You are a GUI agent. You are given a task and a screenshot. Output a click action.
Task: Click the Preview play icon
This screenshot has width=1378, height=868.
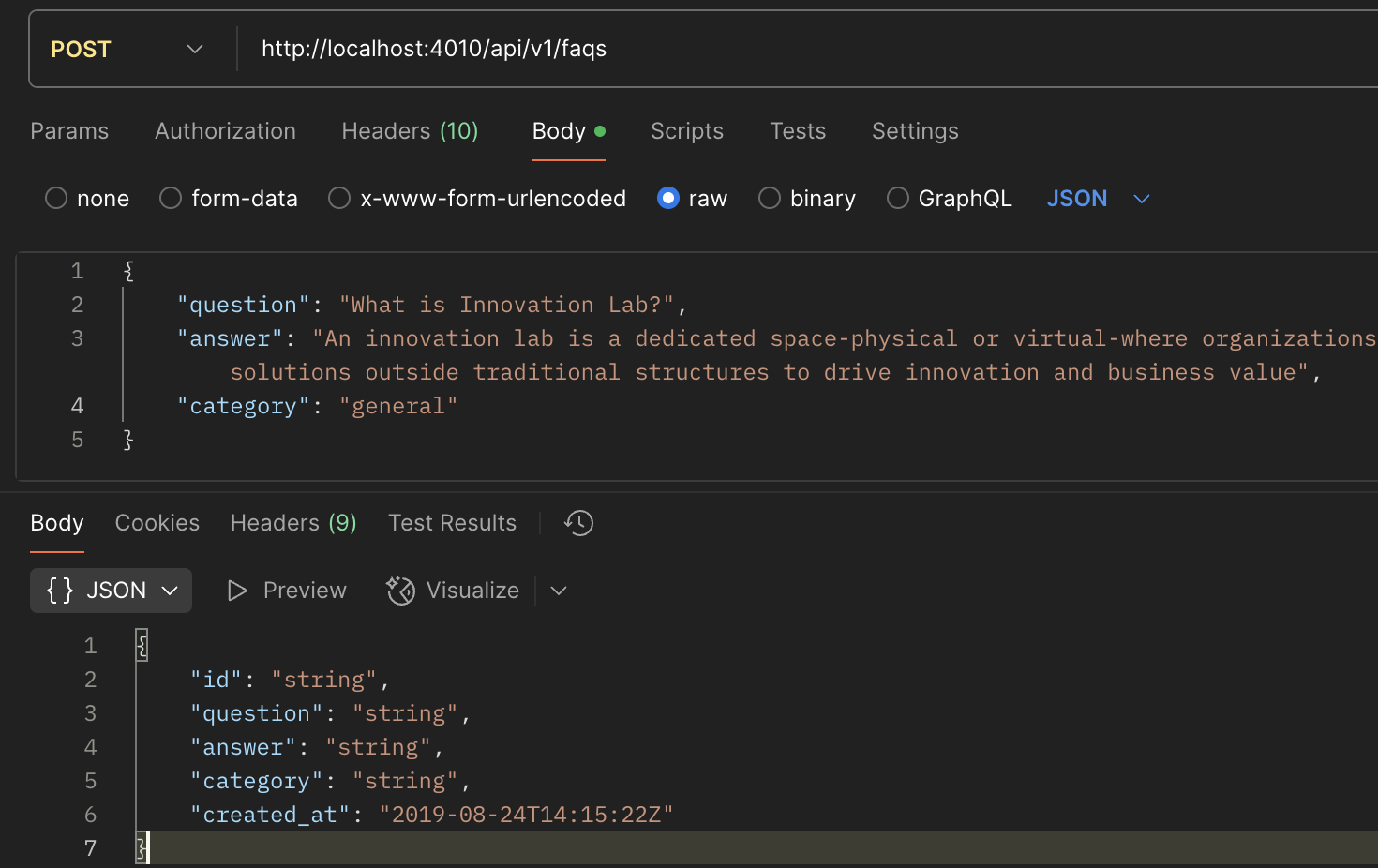[x=237, y=591]
